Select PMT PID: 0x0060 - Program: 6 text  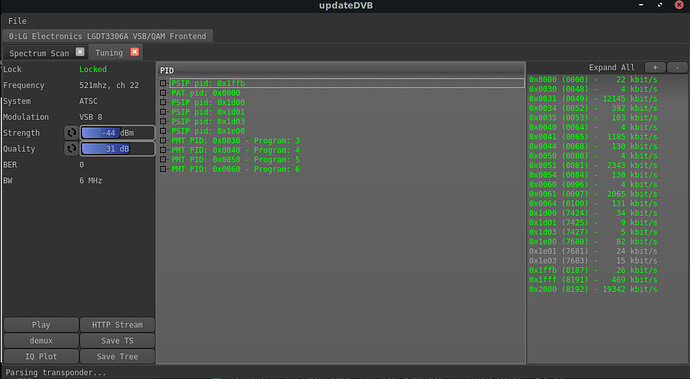[x=235, y=169]
